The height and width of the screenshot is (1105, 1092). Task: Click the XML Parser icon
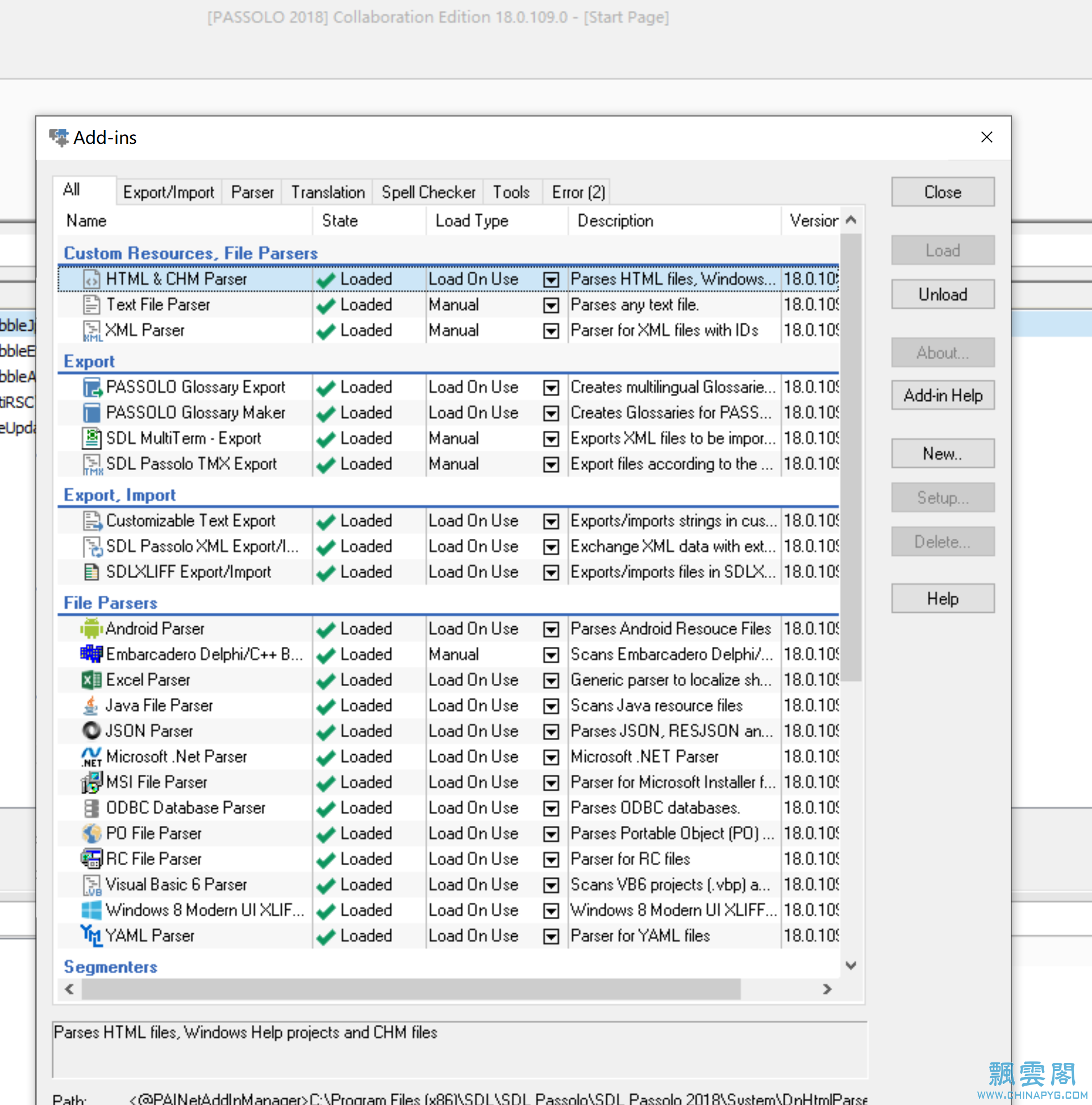91,331
